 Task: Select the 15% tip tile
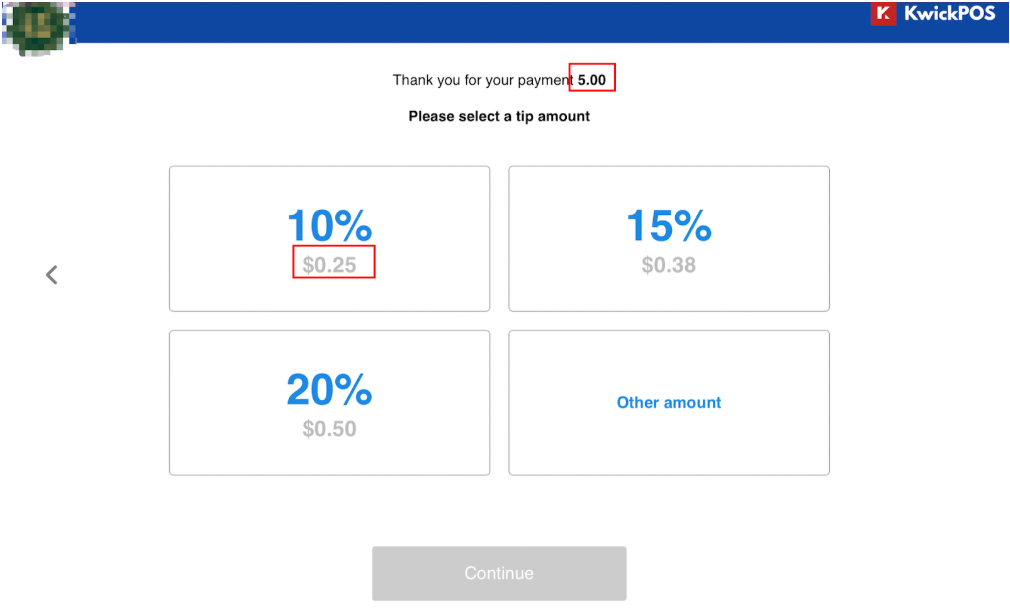669,239
